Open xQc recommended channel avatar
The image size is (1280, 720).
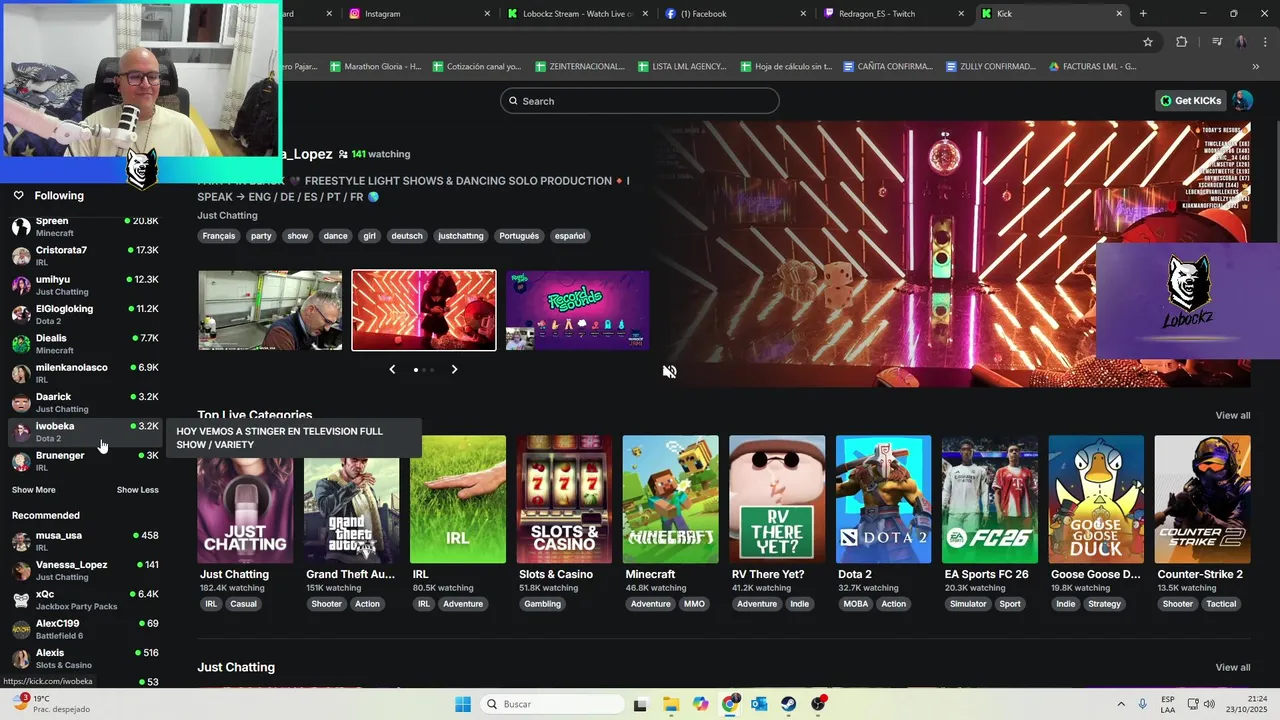(20, 600)
